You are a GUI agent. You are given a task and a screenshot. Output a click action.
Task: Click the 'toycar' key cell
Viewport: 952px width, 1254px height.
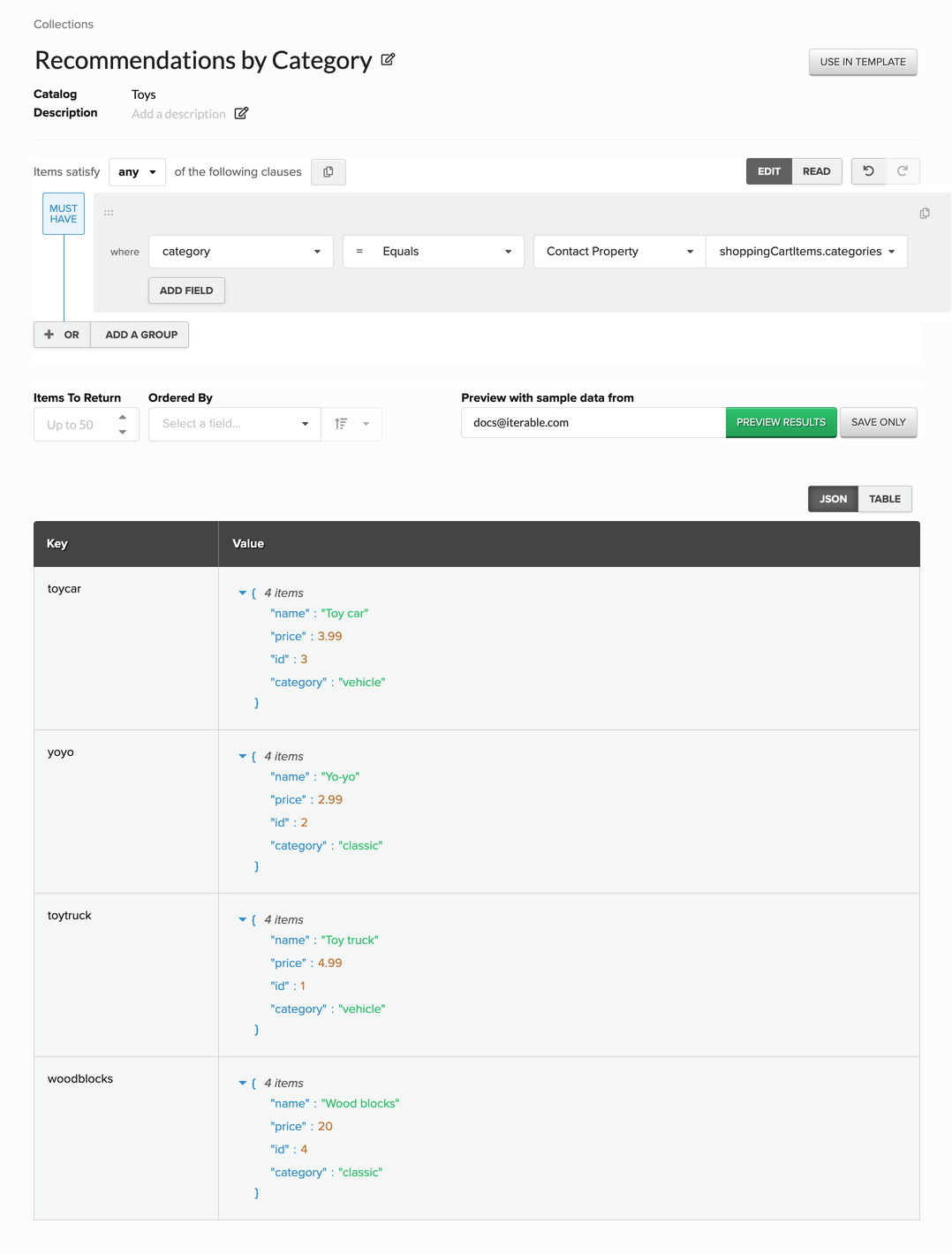tap(126, 648)
